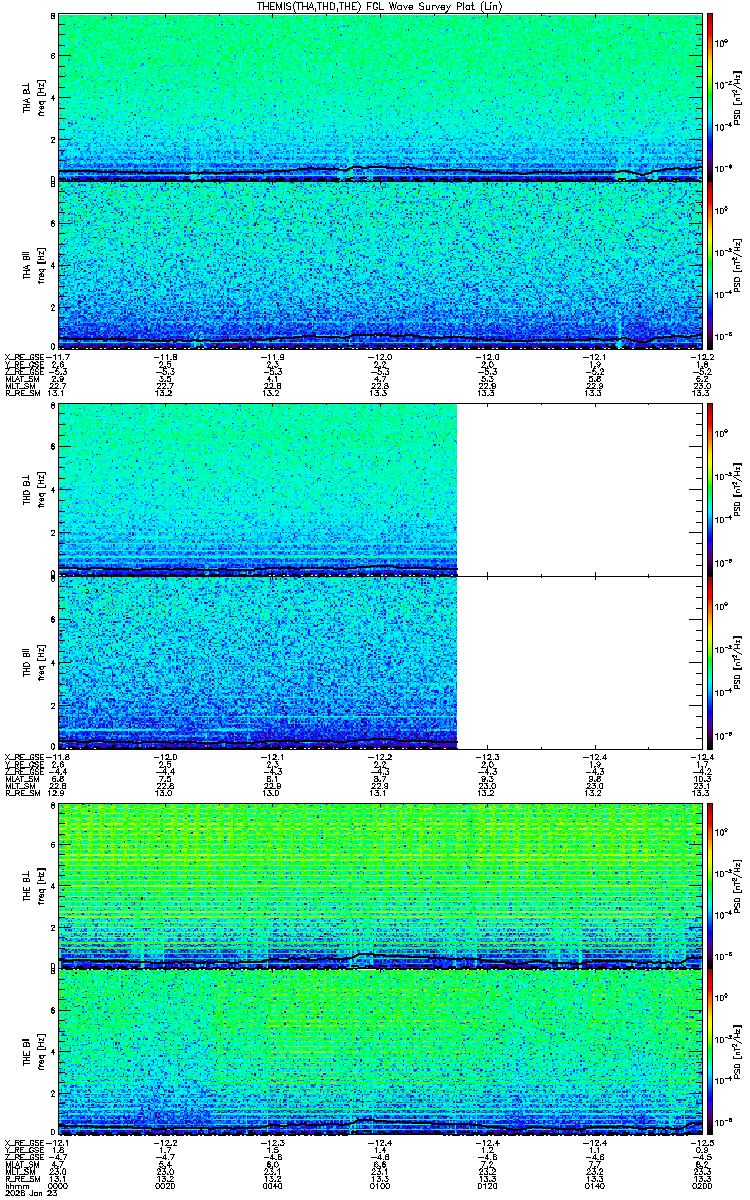This screenshot has height=1200, width=750.
Task: Click the THA B∥ spectrogram panel
Action: 378,265
